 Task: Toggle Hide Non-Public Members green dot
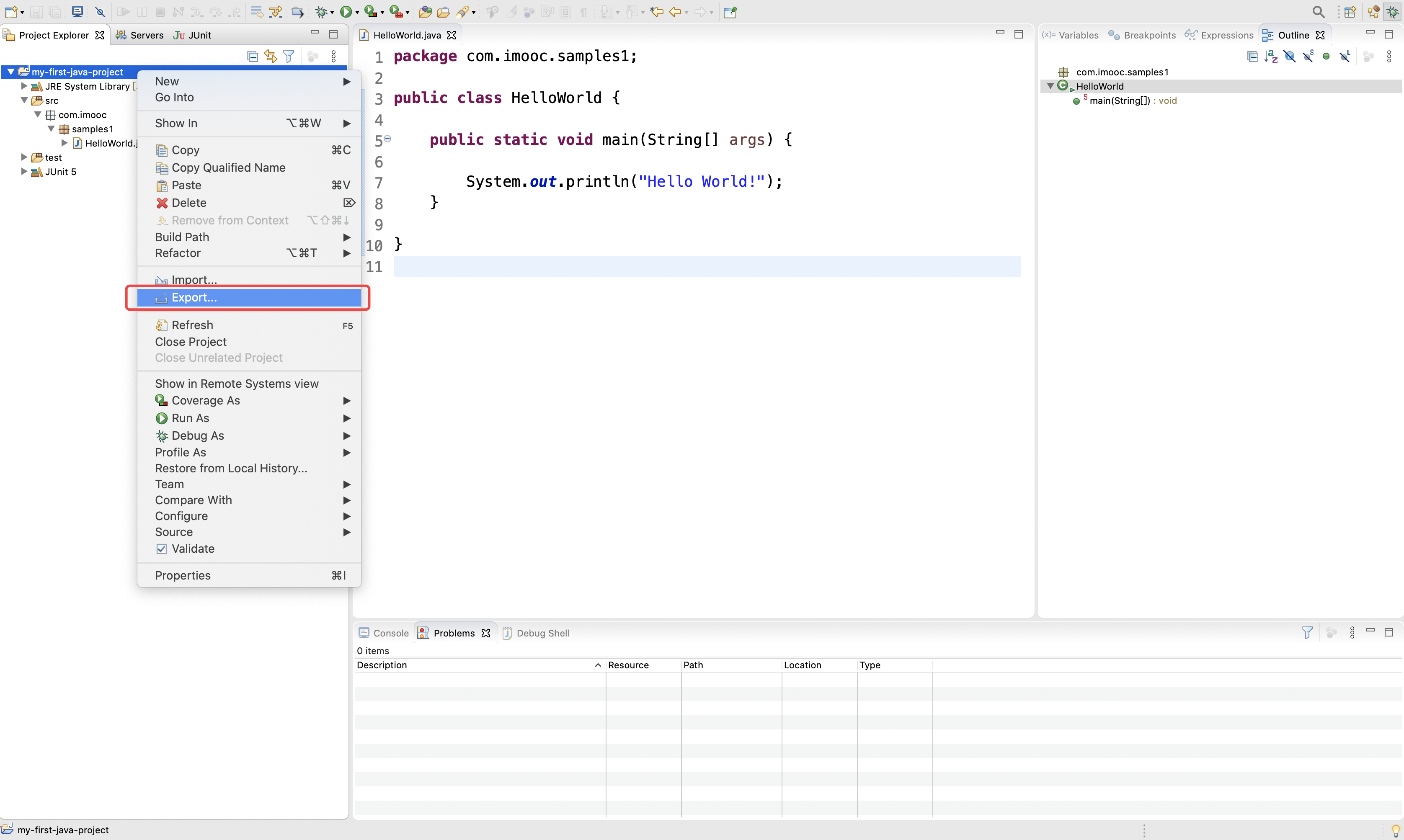pos(1326,56)
